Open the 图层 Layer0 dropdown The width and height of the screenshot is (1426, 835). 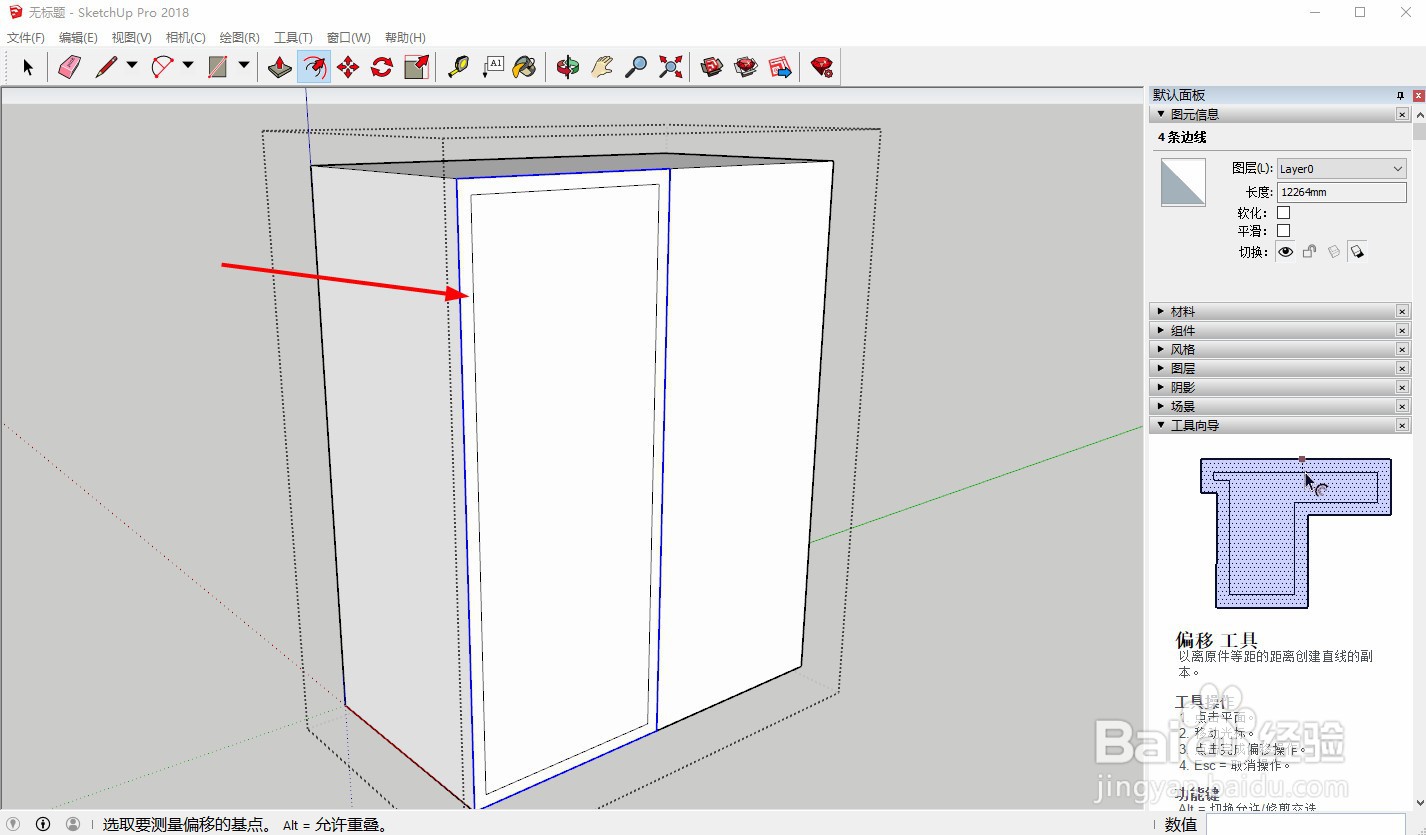[x=1342, y=169]
